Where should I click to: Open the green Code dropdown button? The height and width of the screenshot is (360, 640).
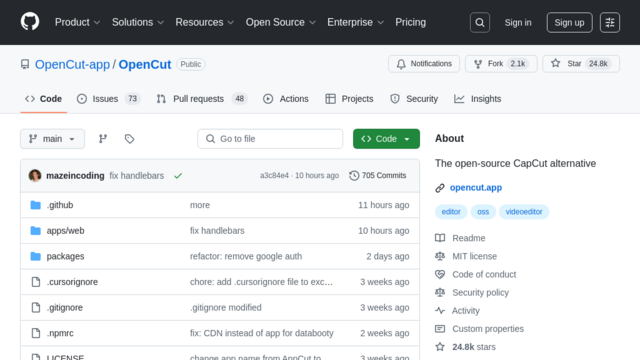[386, 139]
